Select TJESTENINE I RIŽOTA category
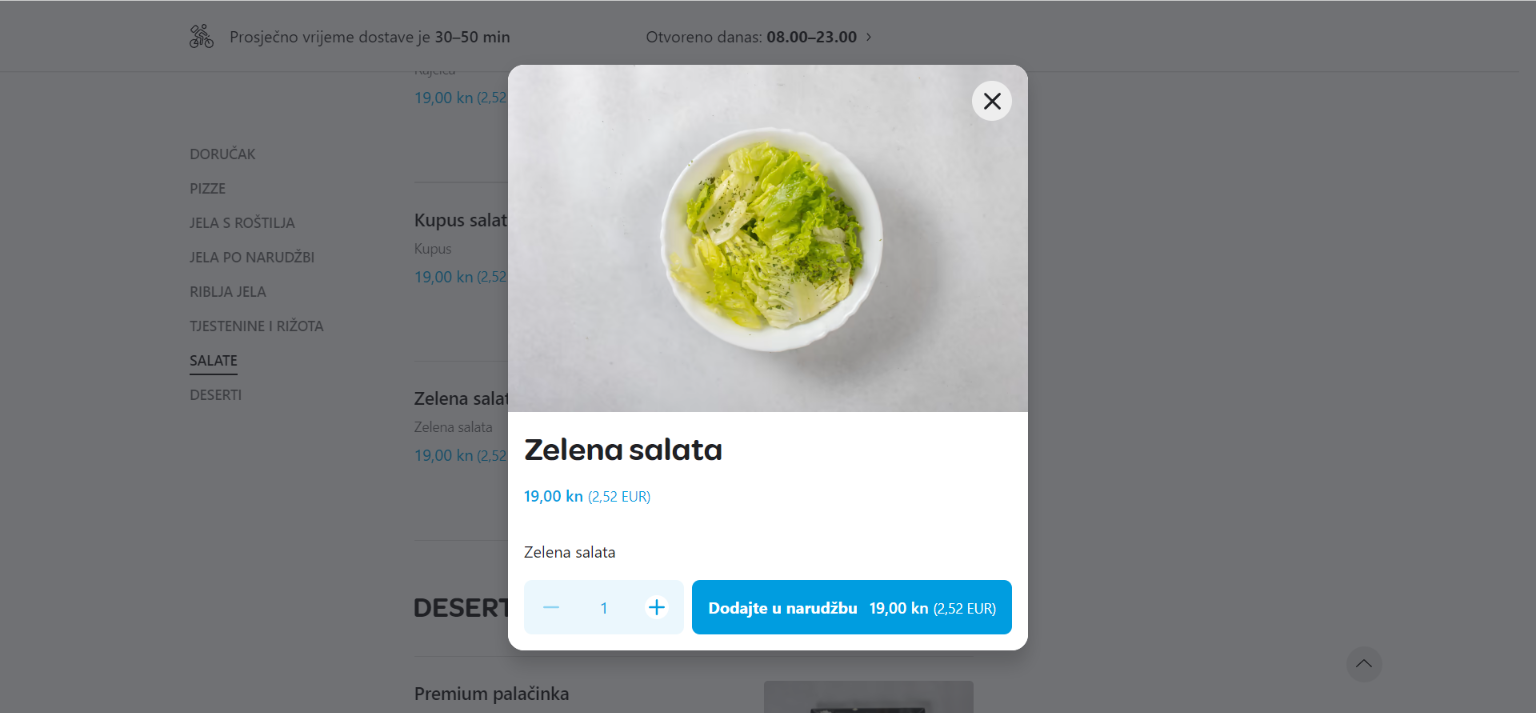This screenshot has width=1536, height=713. pyautogui.click(x=257, y=326)
